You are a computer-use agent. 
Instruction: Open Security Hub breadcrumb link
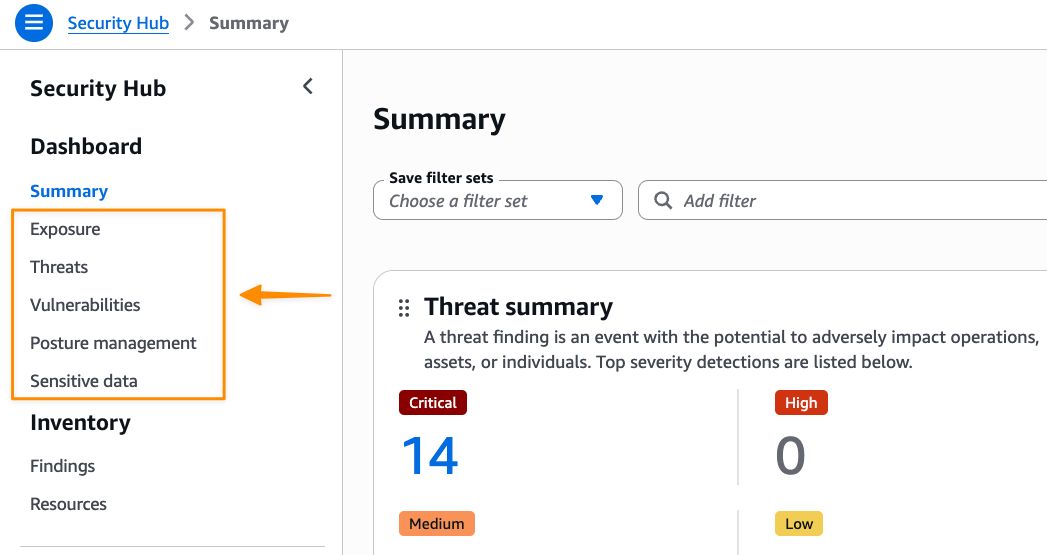click(118, 22)
